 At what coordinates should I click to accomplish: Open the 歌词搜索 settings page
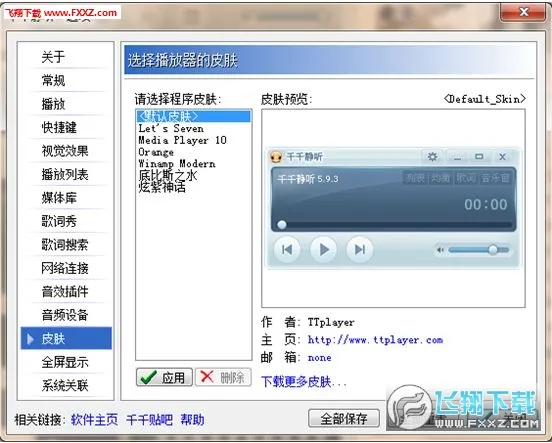(x=65, y=244)
